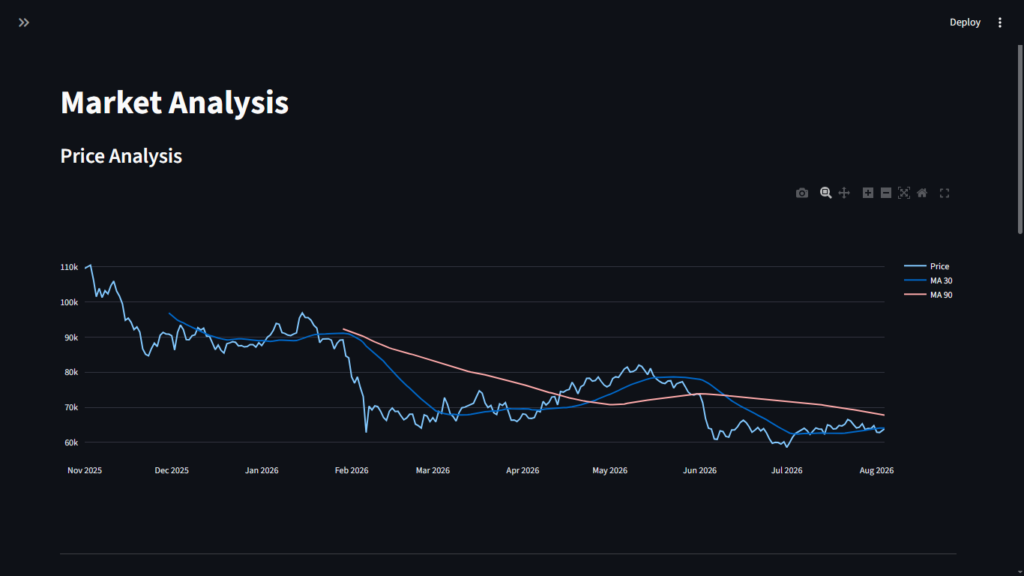Click the Jan 2026 x-axis label
Screen dimensions: 1024x576
coord(262,470)
